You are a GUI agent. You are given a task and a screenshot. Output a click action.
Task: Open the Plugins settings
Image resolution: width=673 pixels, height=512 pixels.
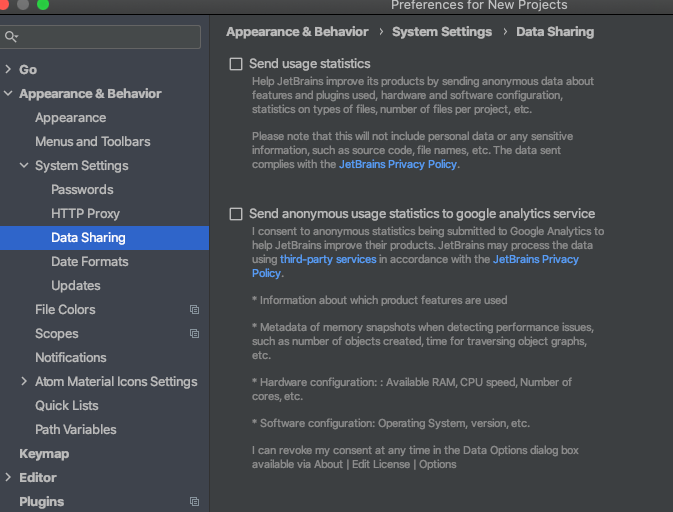coord(42,502)
